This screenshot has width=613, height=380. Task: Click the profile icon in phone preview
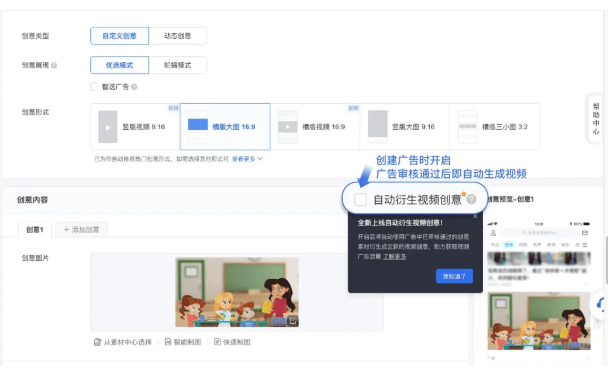click(493, 233)
